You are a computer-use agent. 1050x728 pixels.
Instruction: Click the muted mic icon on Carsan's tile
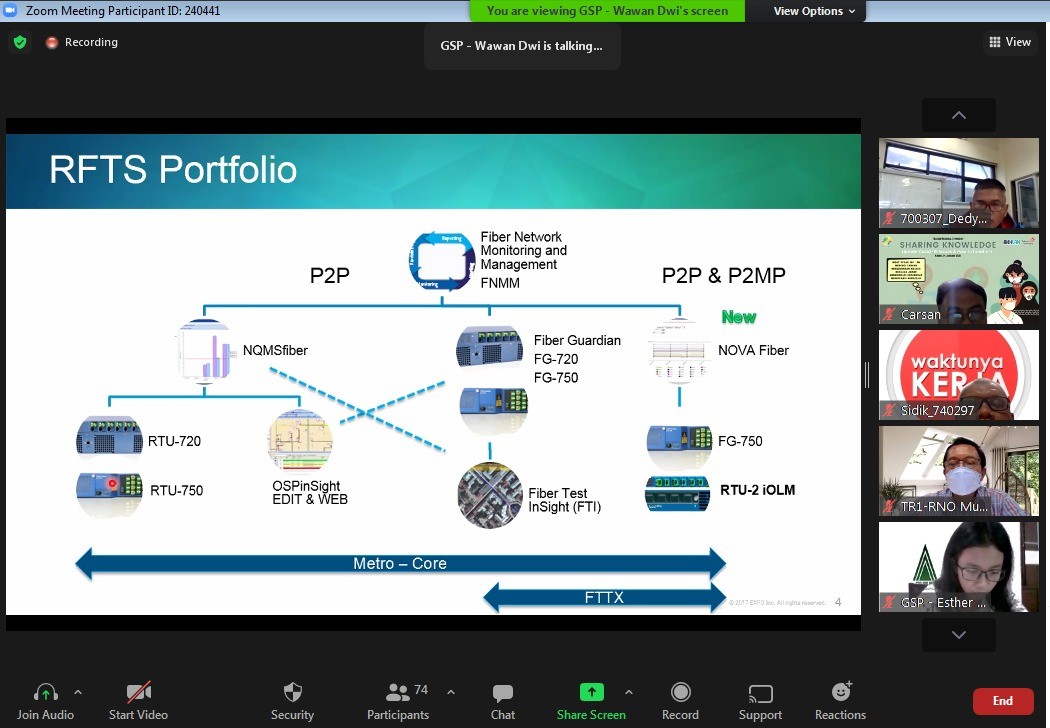coord(890,314)
